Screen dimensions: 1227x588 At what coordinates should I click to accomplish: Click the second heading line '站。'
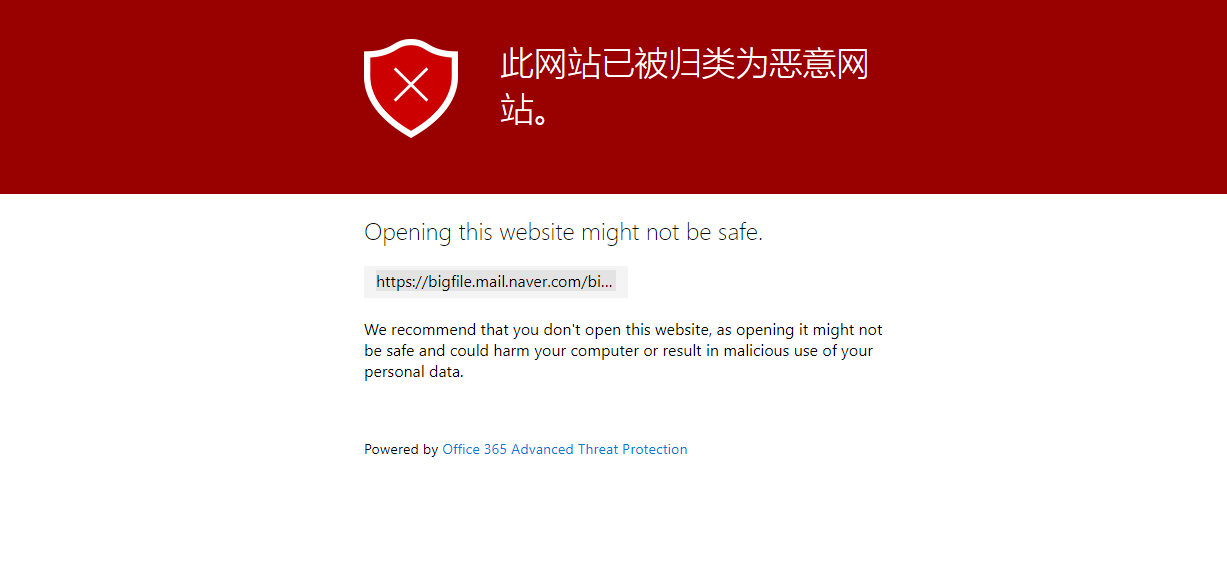pyautogui.click(x=526, y=110)
